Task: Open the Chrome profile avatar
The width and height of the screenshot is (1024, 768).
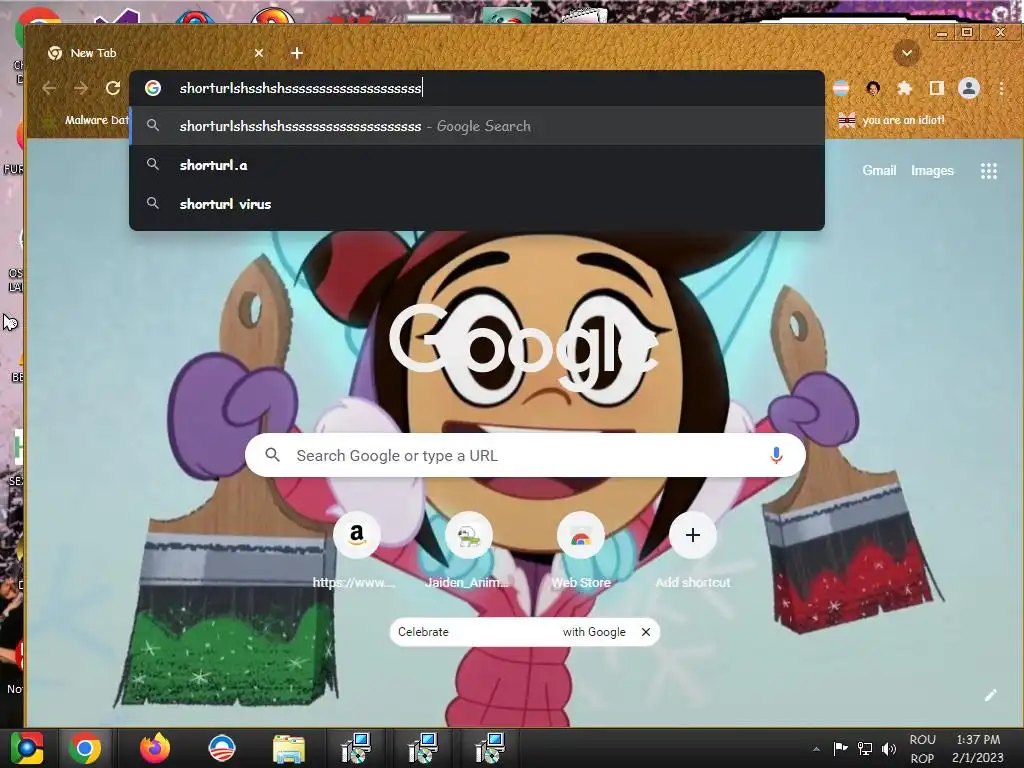Action: click(x=968, y=88)
